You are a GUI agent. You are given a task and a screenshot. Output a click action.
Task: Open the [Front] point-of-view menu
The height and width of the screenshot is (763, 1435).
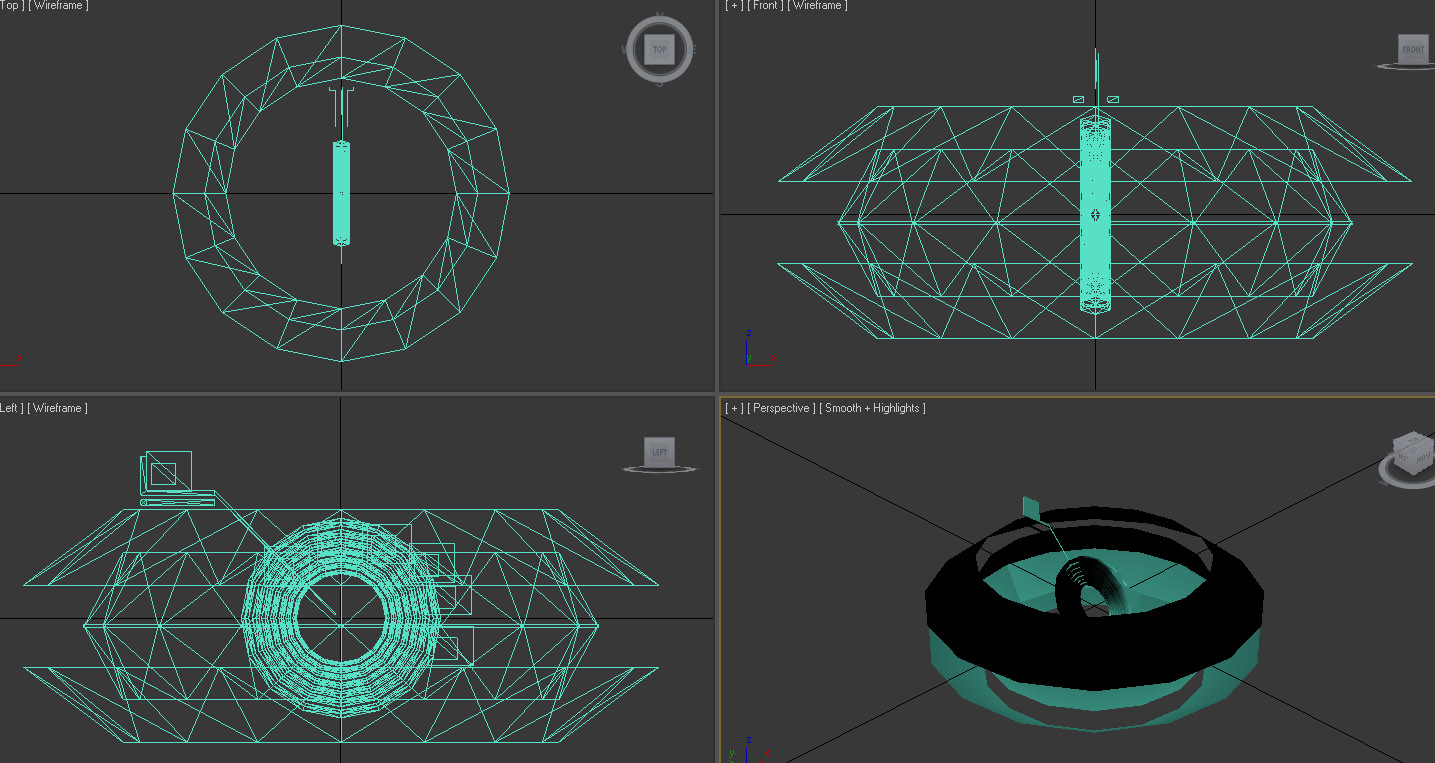[765, 6]
